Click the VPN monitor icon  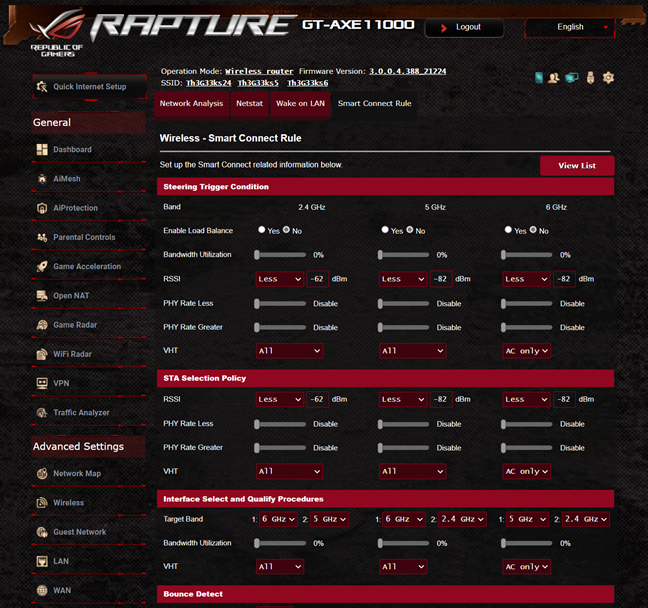[42, 383]
